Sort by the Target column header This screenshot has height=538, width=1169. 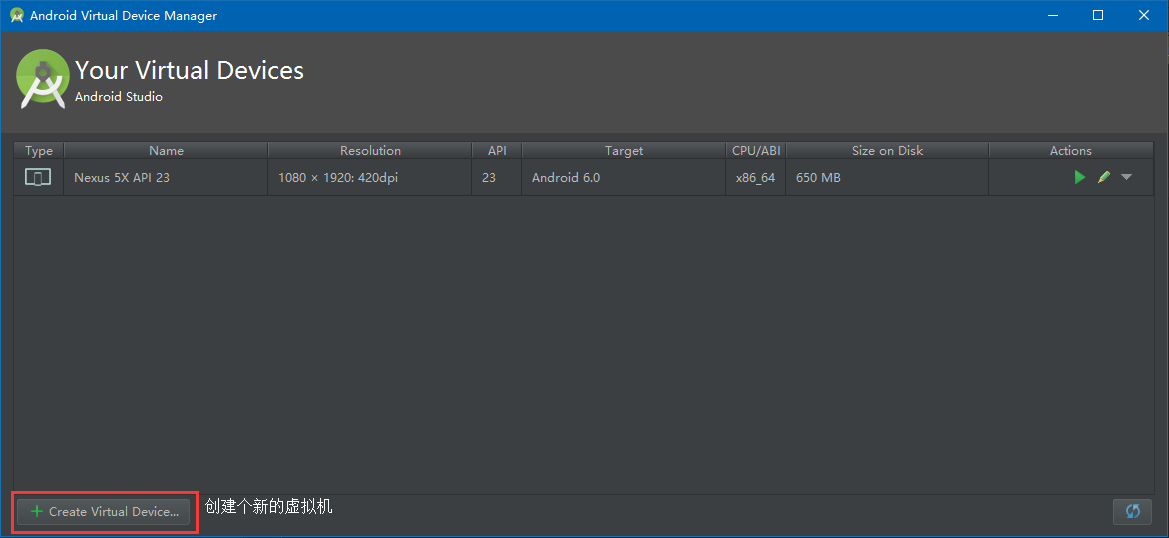tap(624, 151)
